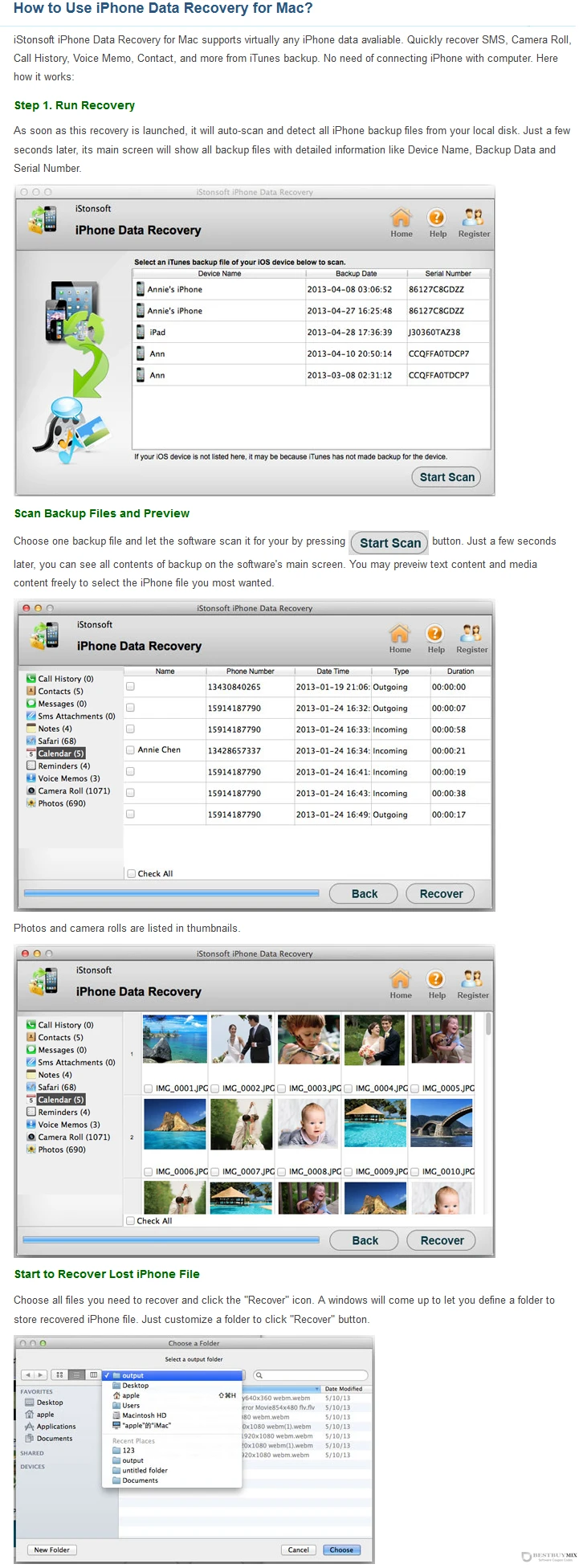The height and width of the screenshot is (1568, 583).
Task: Tick the Annie Chen call checkbox
Action: (x=130, y=750)
